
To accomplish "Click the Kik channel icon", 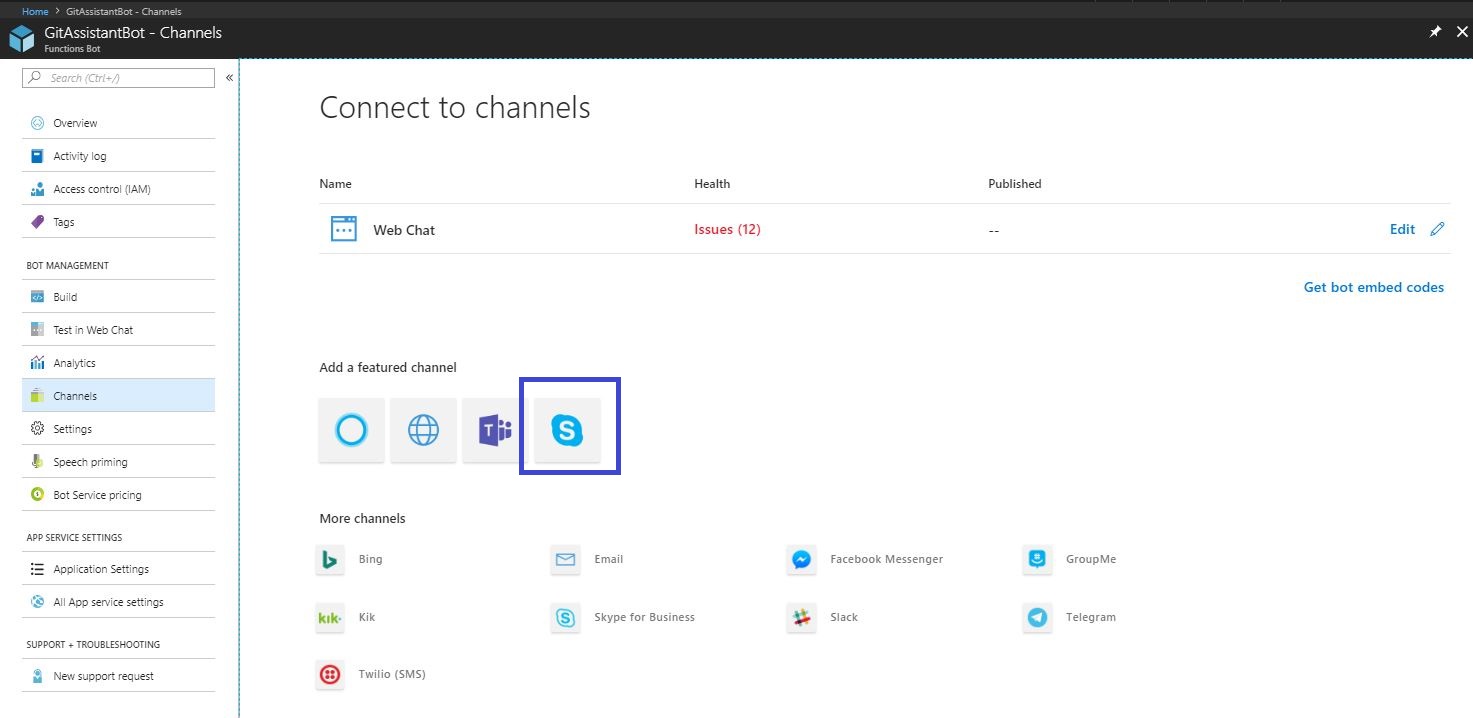I will (x=330, y=618).
